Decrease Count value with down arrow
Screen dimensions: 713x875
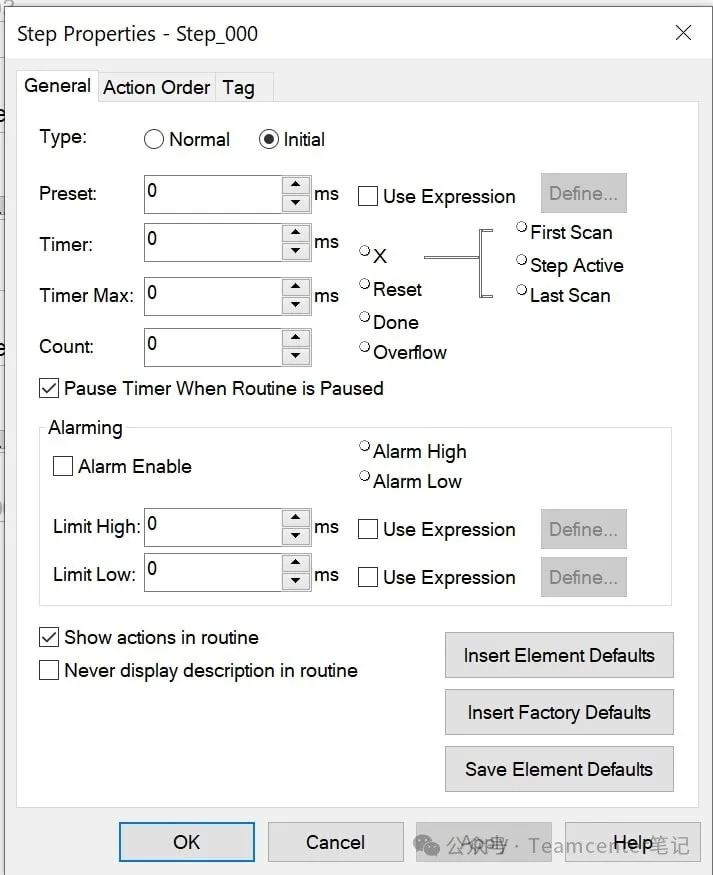pyautogui.click(x=296, y=356)
